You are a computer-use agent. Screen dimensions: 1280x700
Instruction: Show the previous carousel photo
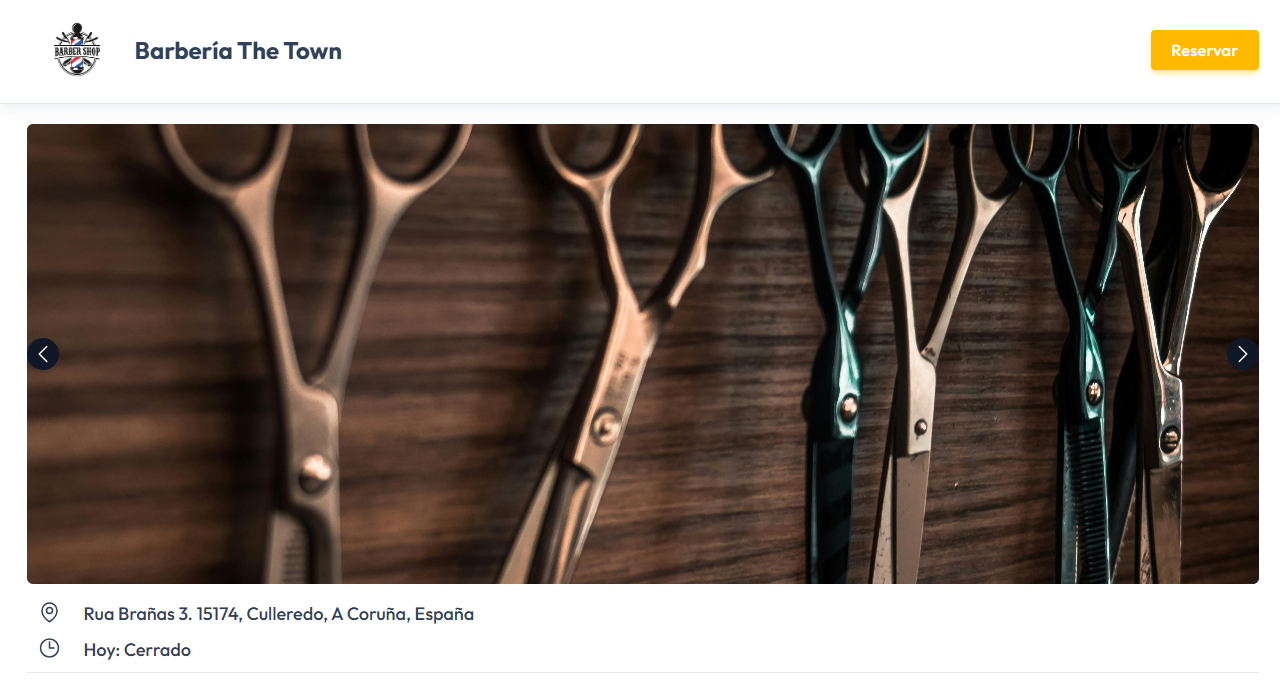click(43, 354)
